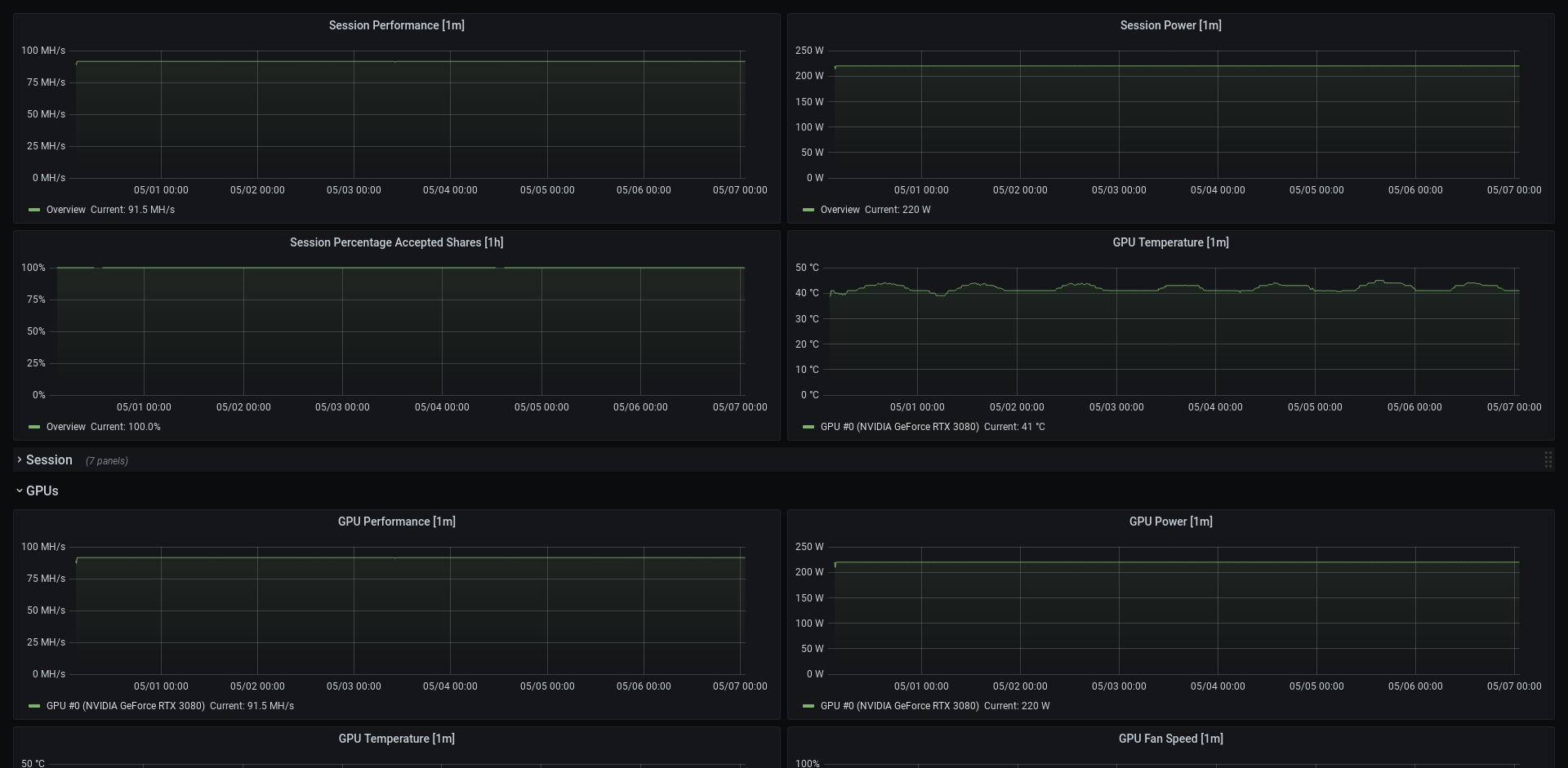Toggle GPU #0 series in GPU Power legend
This screenshot has width=1568, height=768.
point(900,706)
